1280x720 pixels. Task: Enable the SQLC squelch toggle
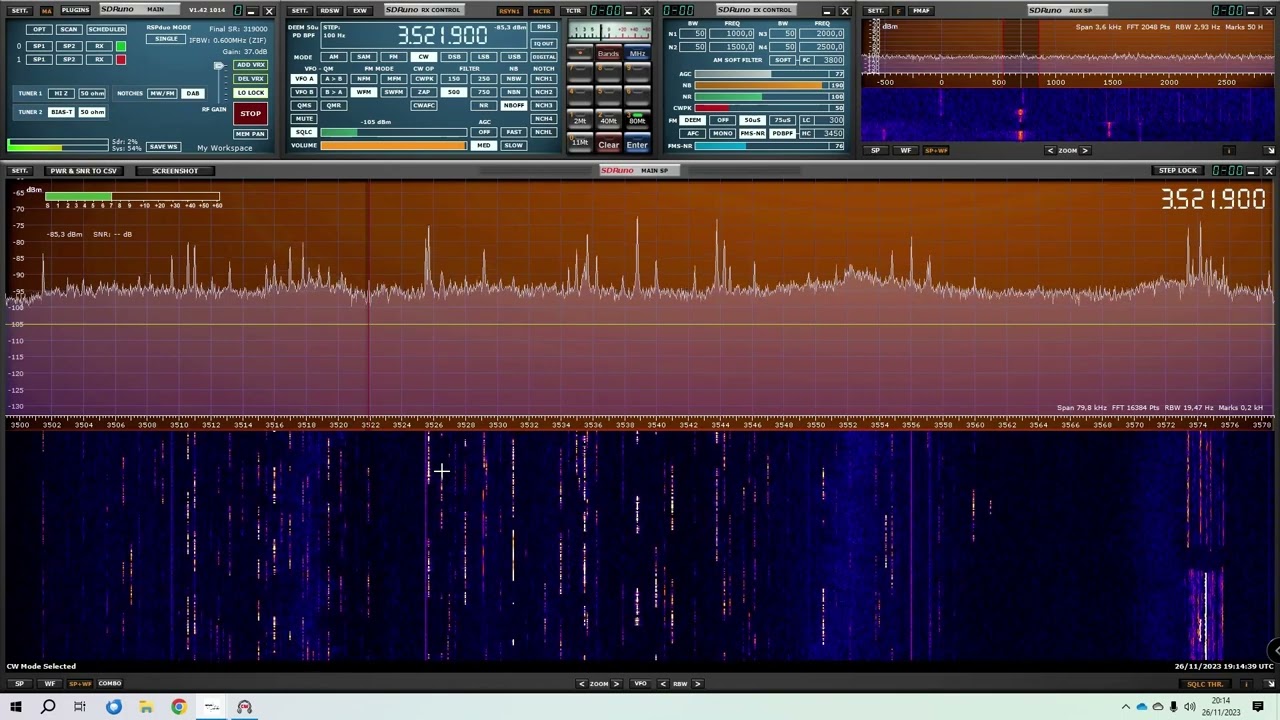pos(303,132)
